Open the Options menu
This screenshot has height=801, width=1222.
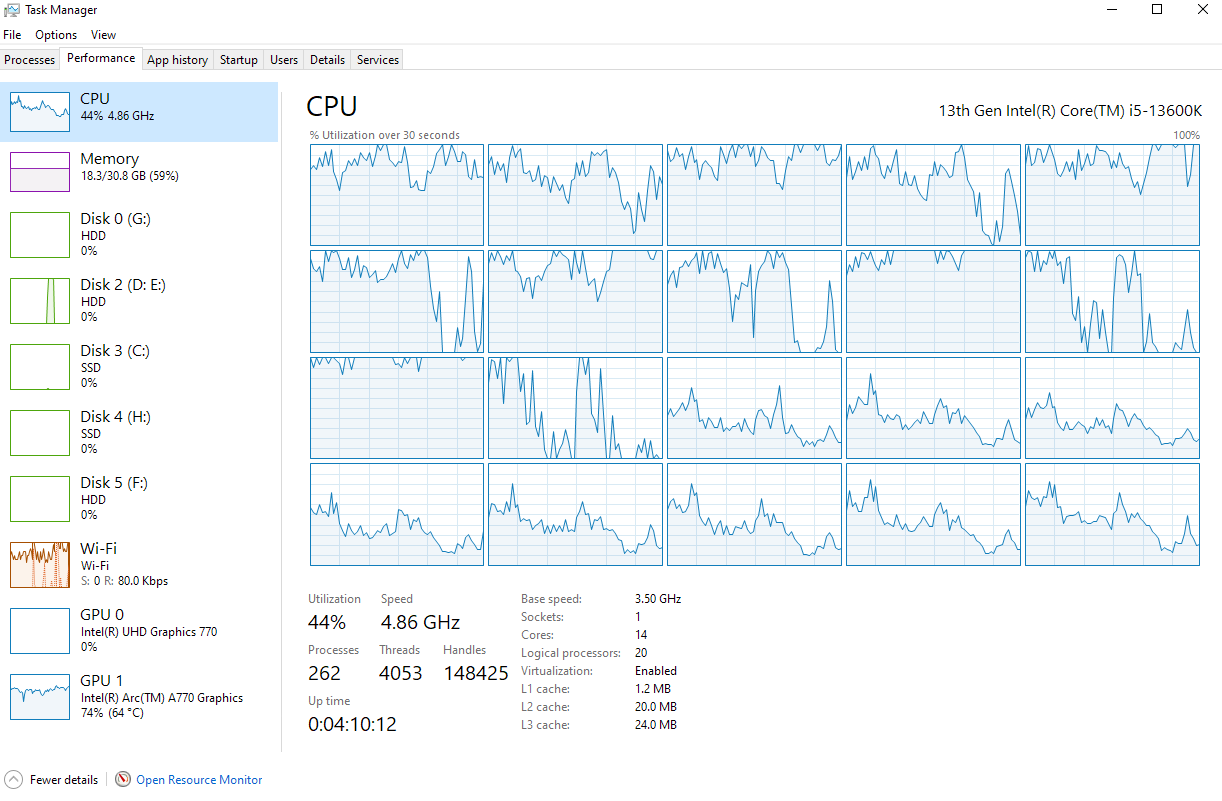coord(56,35)
